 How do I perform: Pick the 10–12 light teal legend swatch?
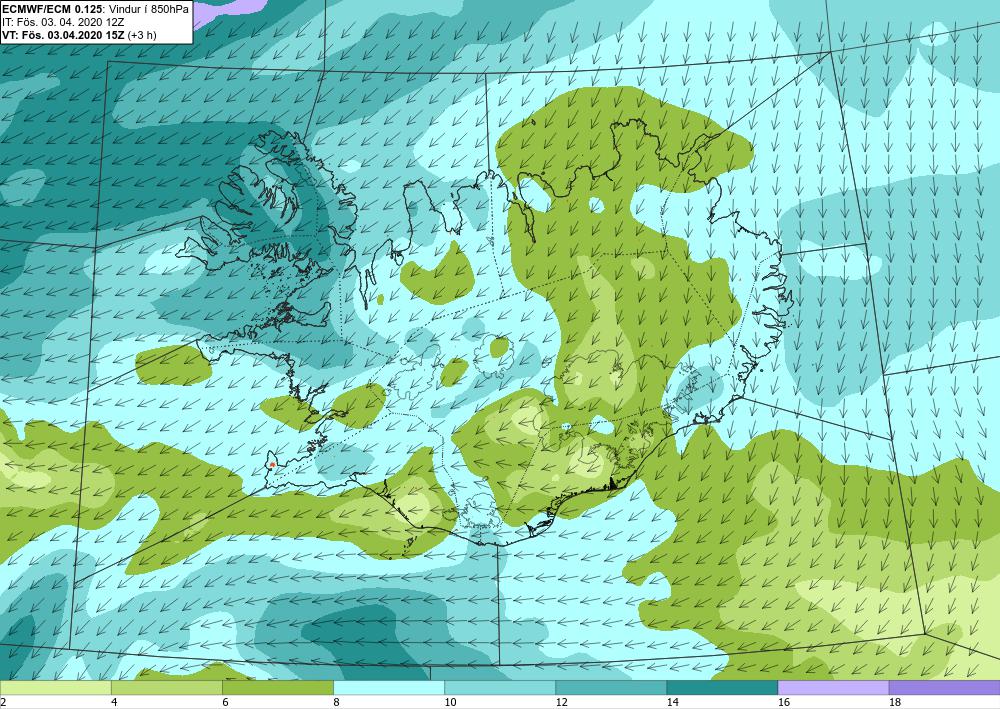(500, 687)
